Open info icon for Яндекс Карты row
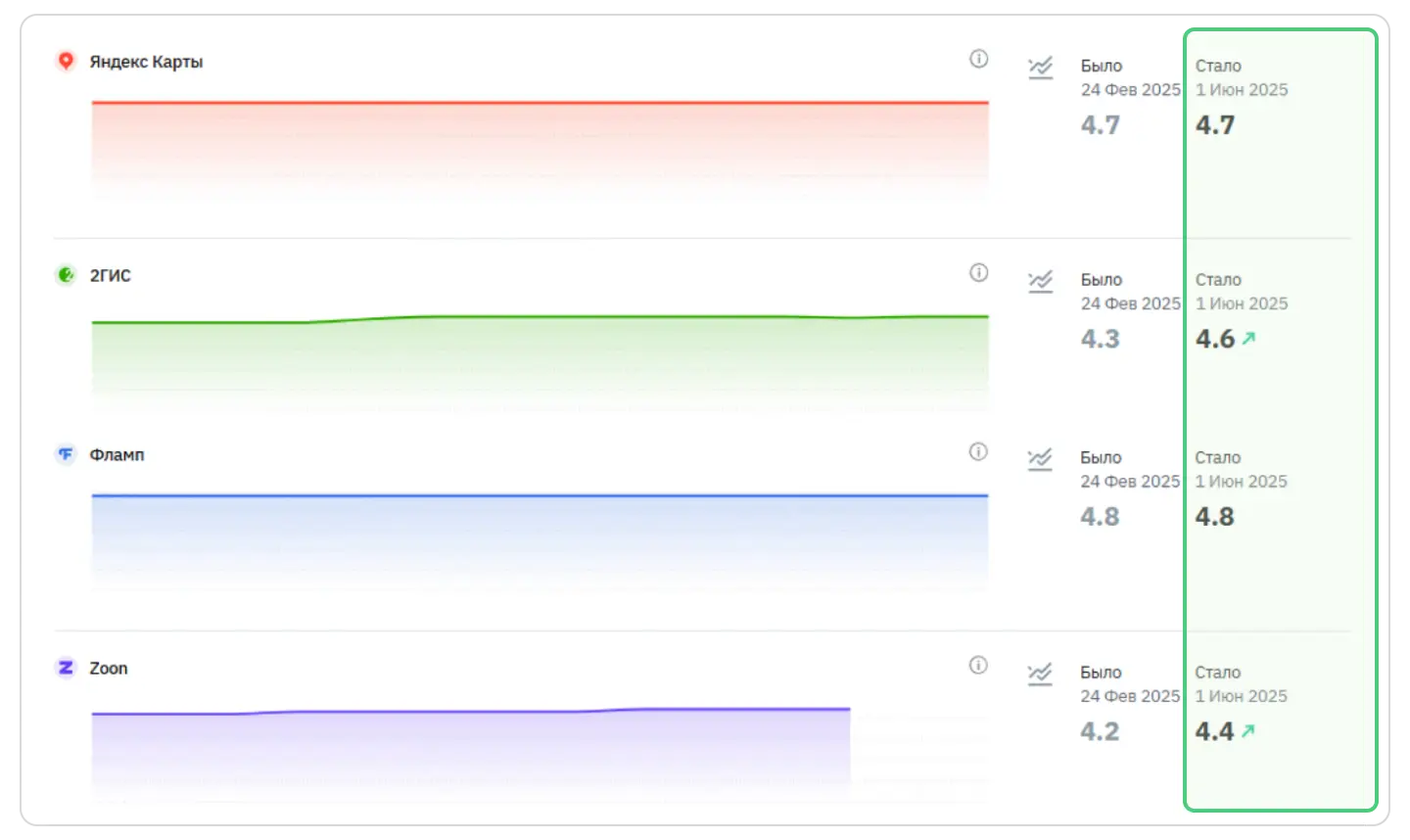 tap(978, 59)
